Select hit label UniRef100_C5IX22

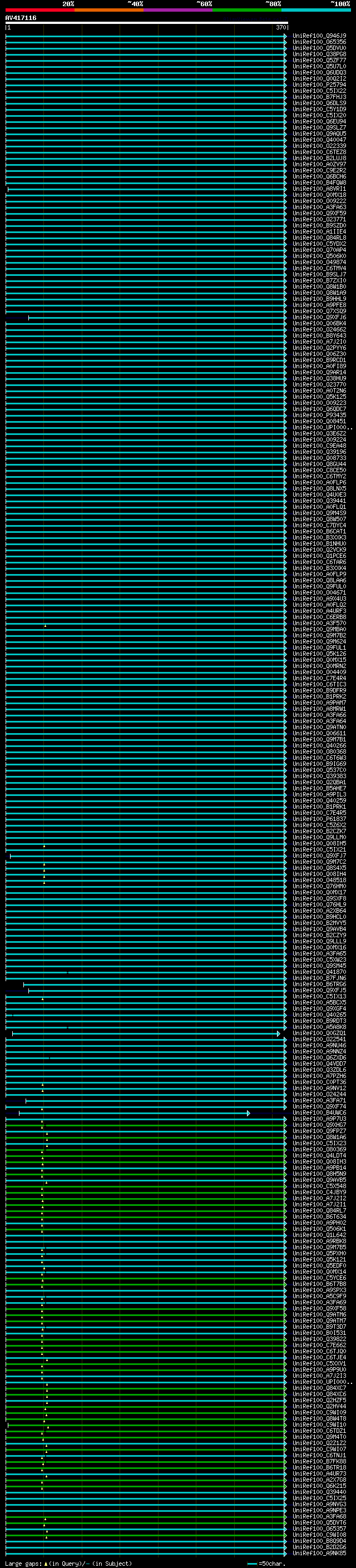(319, 91)
